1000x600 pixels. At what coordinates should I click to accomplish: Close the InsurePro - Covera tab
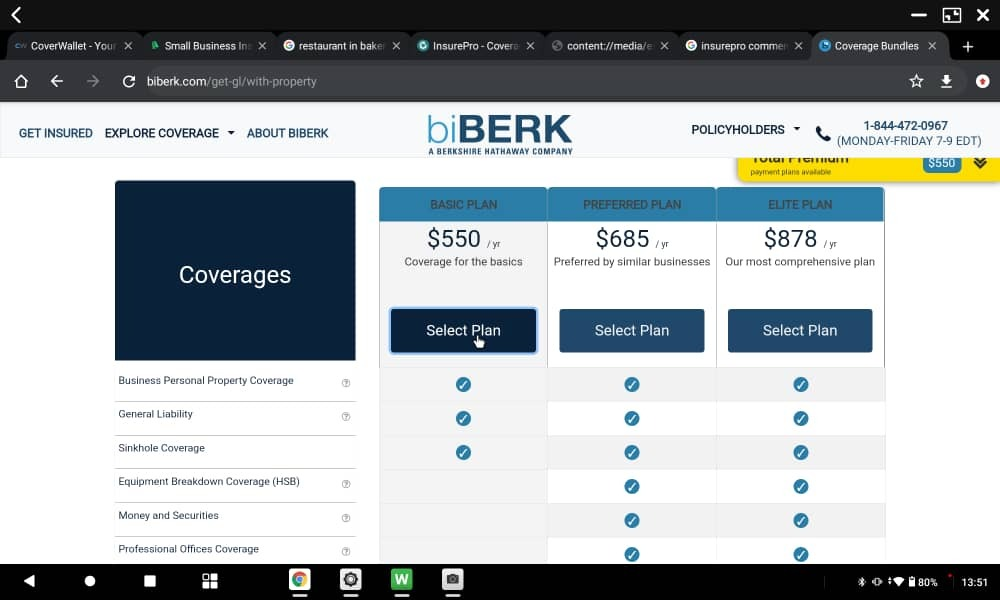click(530, 46)
